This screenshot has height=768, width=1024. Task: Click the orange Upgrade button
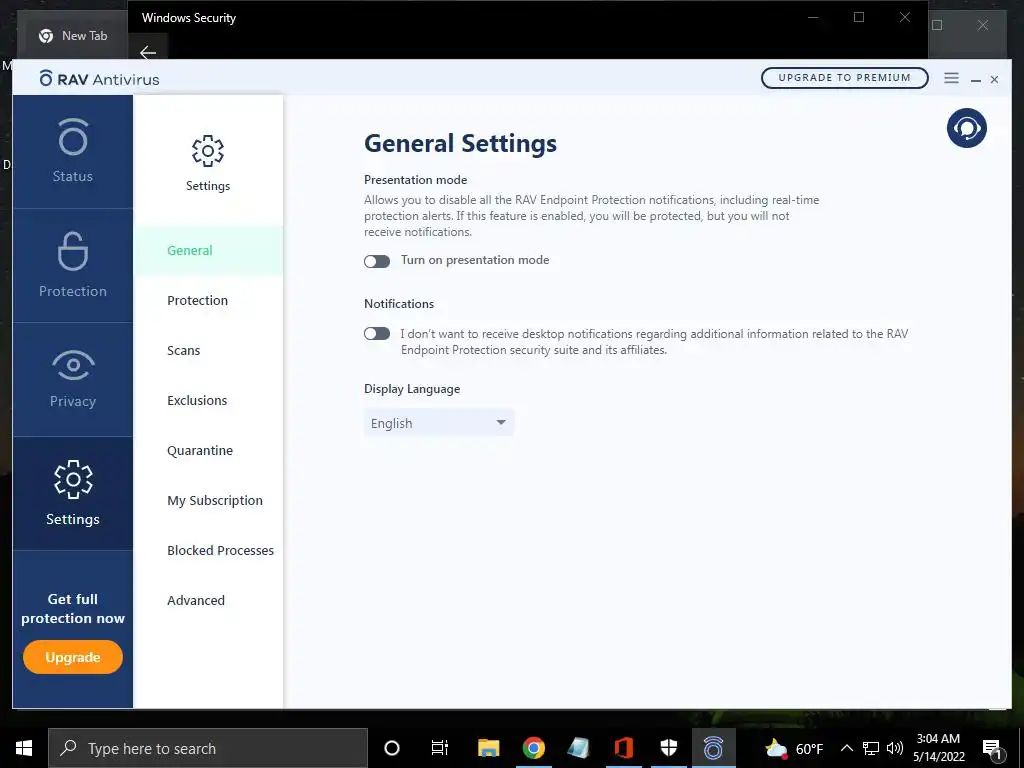coord(72,657)
